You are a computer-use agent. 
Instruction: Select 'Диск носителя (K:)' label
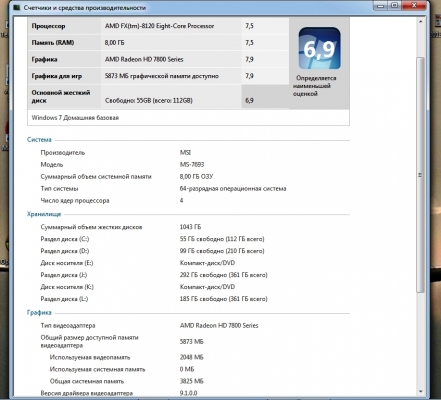coord(67,287)
